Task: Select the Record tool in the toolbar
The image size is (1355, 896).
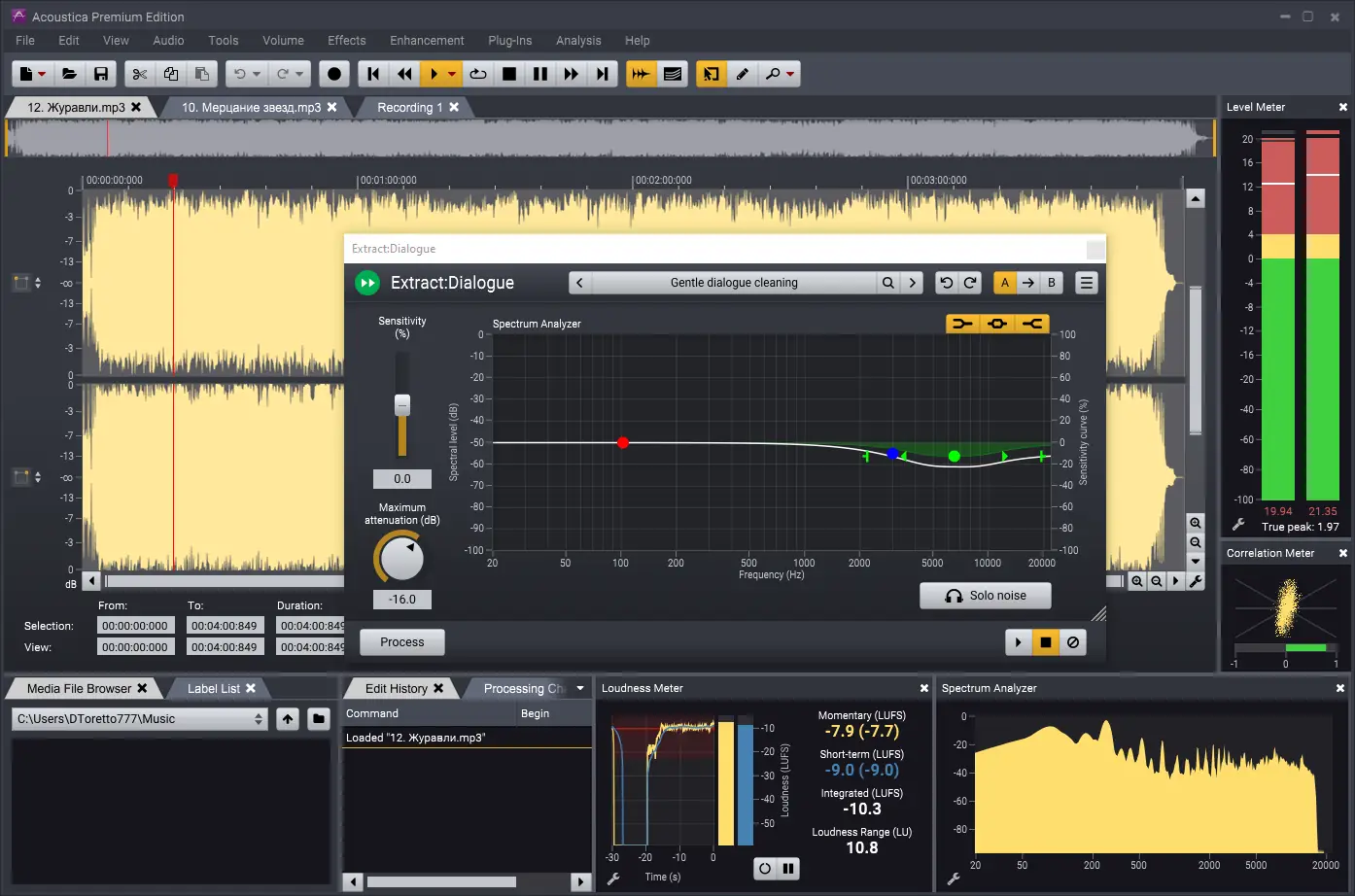Action: point(333,73)
